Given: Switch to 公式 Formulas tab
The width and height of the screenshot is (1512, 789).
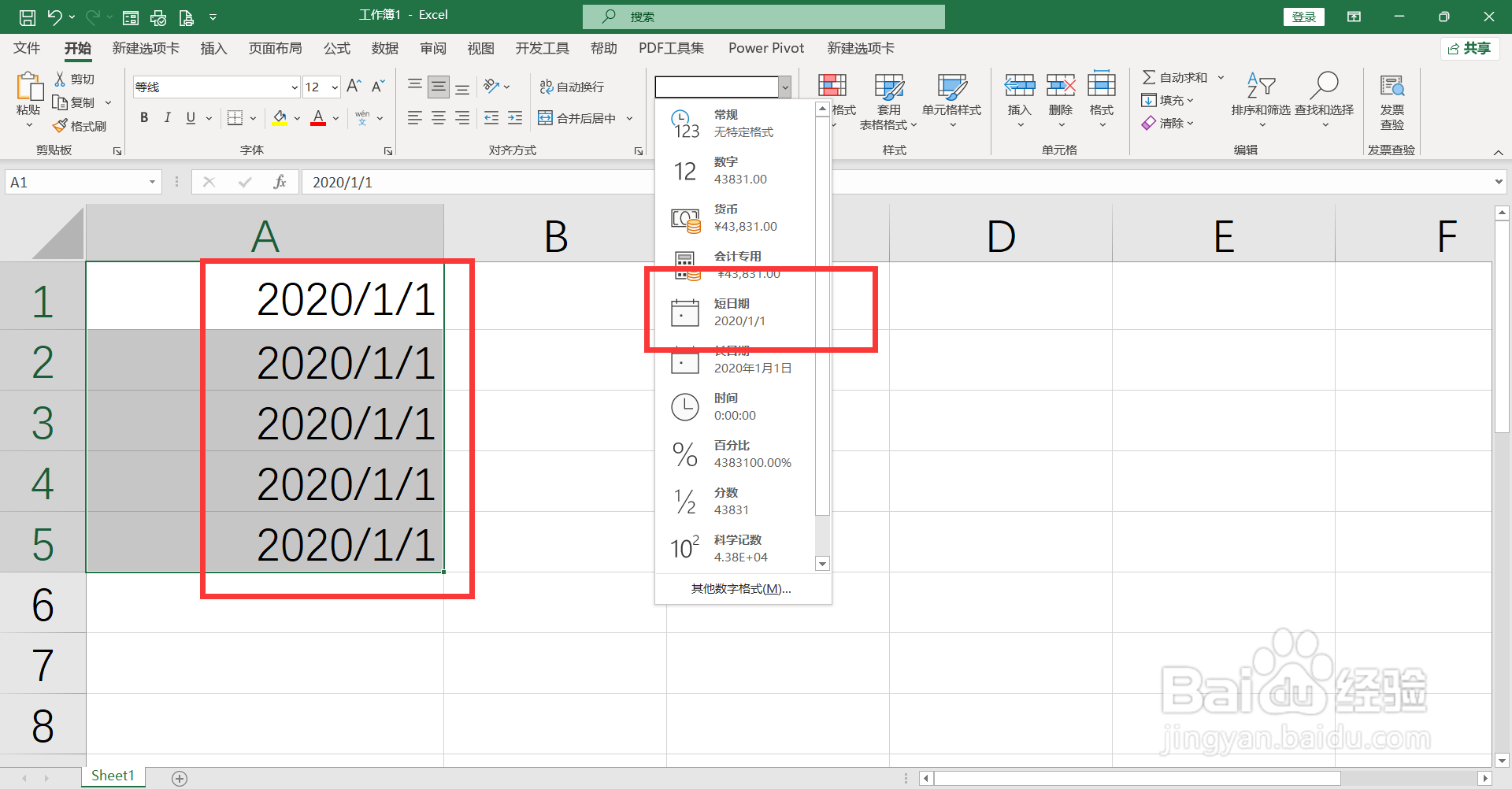Looking at the screenshot, I should pyautogui.click(x=337, y=48).
